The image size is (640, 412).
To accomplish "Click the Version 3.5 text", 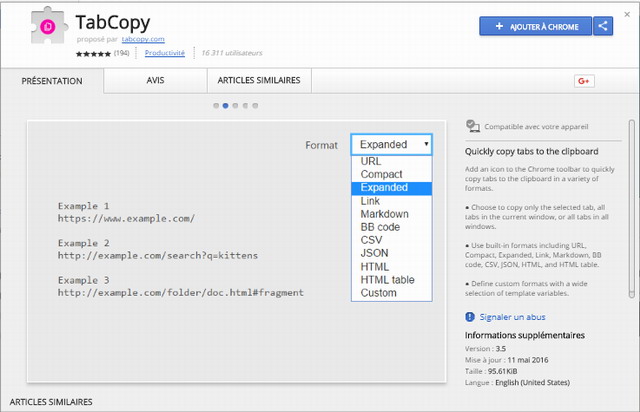I will click(x=485, y=349).
